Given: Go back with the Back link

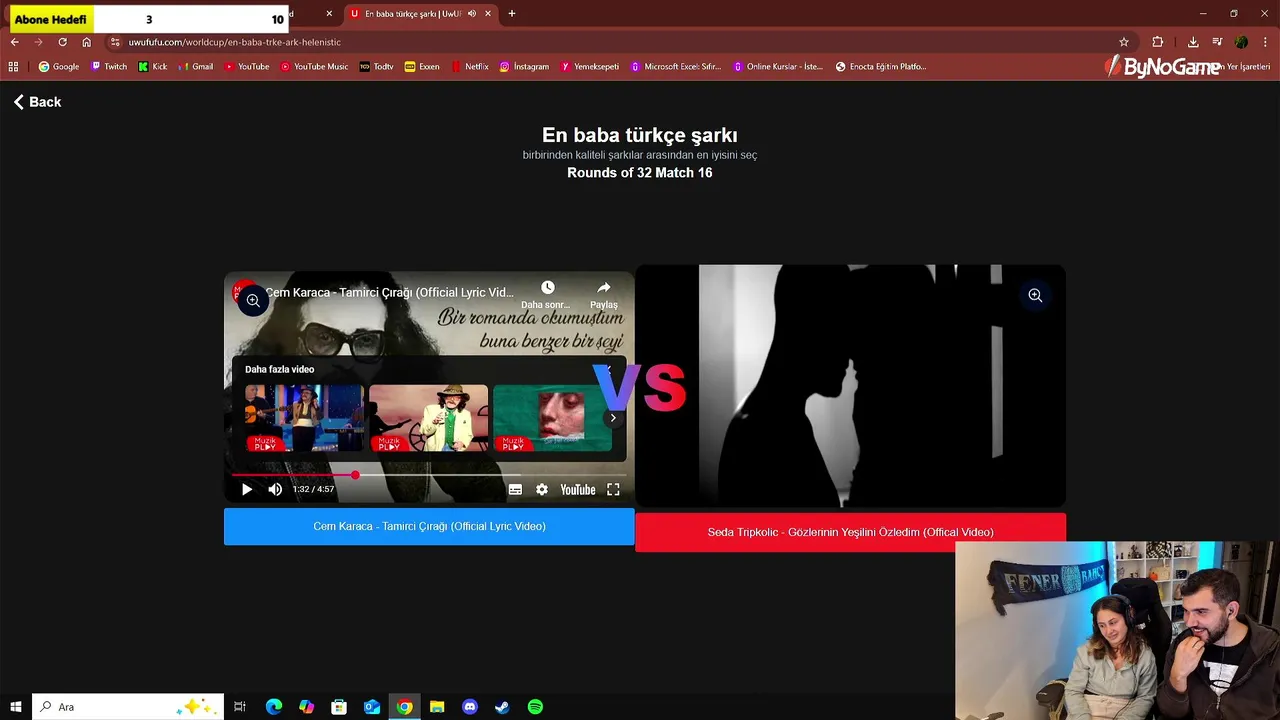Looking at the screenshot, I should click(37, 102).
